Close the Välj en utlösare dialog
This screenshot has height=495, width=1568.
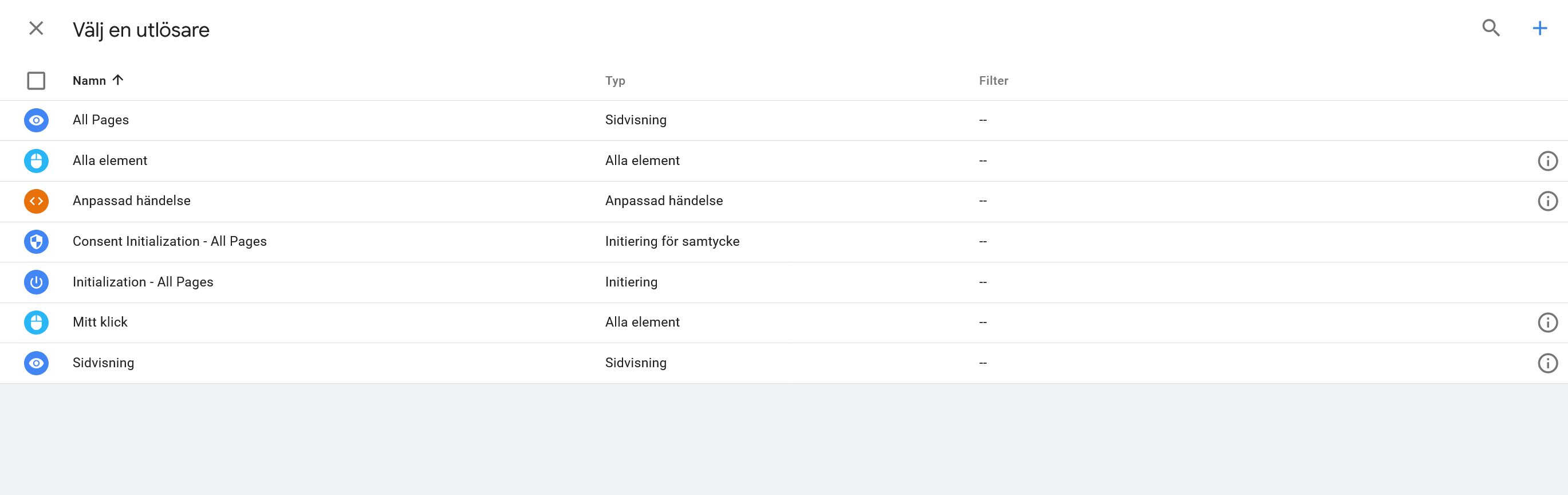[x=36, y=28]
